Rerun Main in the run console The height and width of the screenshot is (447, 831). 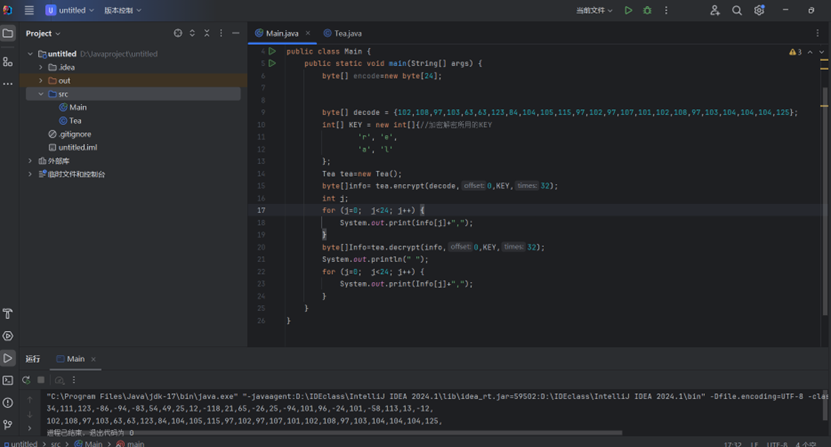pyautogui.click(x=26, y=380)
